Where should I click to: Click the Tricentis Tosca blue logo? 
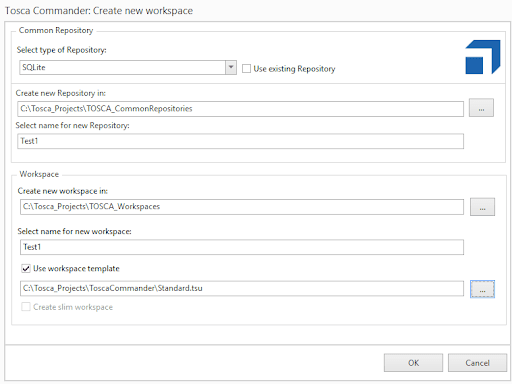click(483, 57)
